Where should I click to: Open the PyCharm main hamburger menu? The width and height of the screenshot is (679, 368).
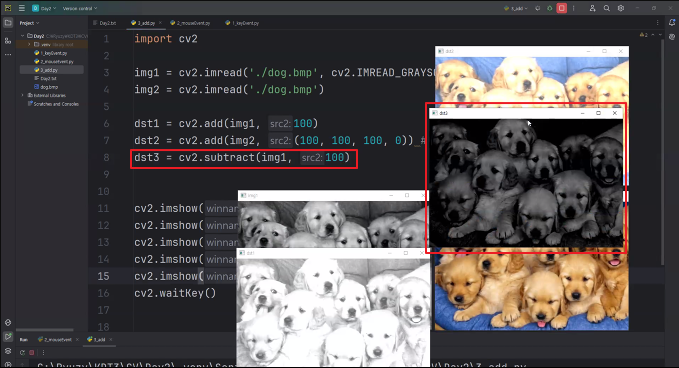pyautogui.click(x=22, y=8)
